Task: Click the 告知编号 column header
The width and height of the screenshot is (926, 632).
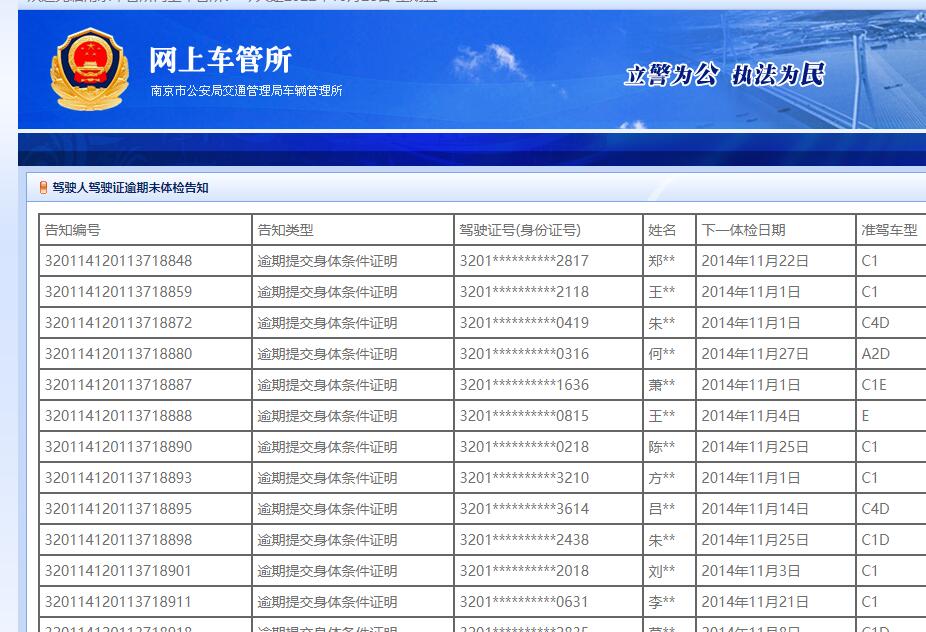Action: coord(72,230)
